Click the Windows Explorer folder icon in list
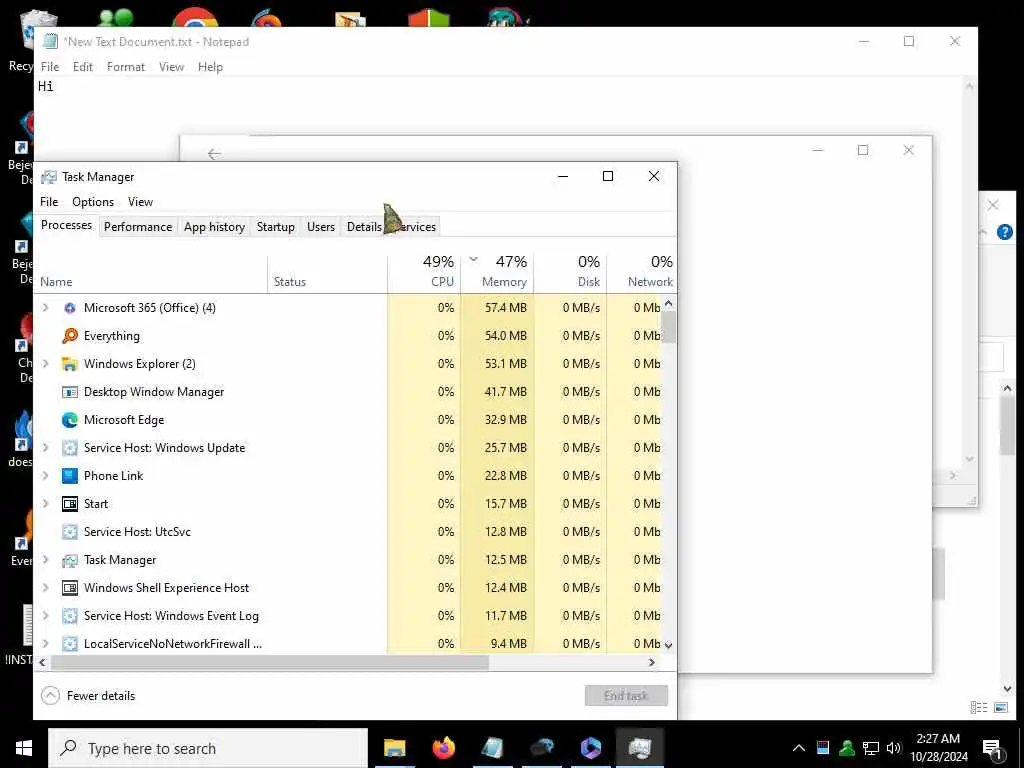Image resolution: width=1024 pixels, height=768 pixels. pyautogui.click(x=70, y=364)
